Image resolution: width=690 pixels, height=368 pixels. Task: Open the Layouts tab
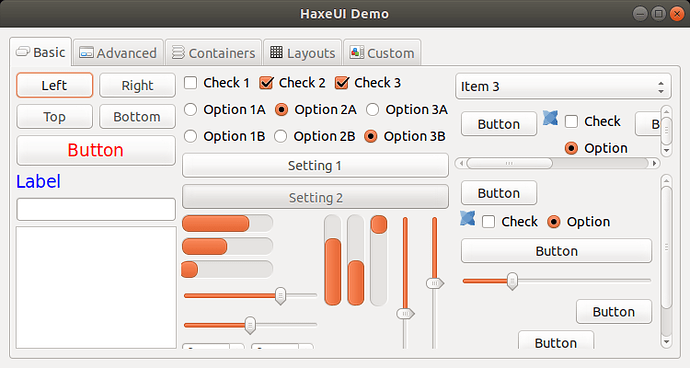point(302,53)
